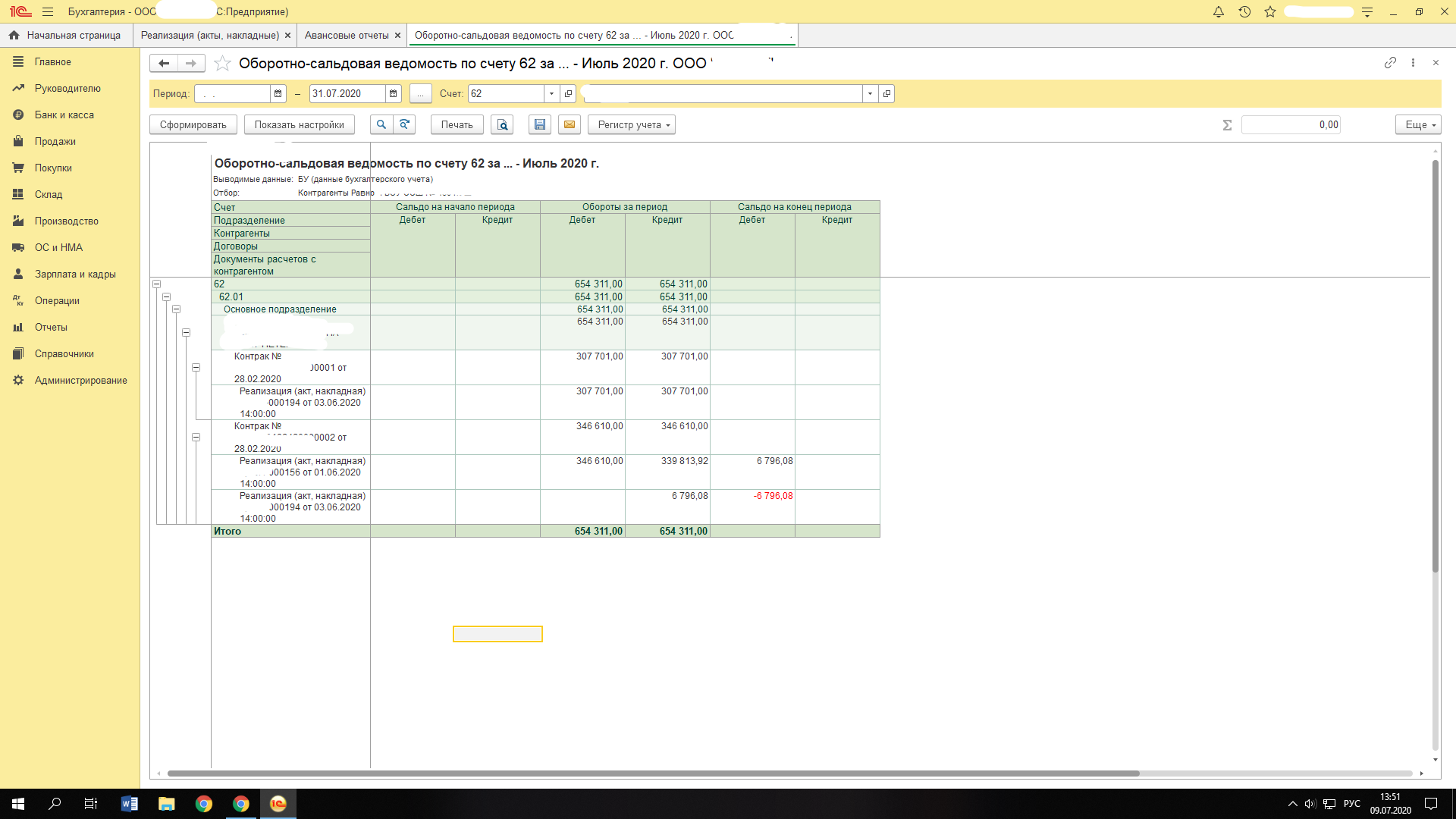
Task: Click Показать настройки button
Action: pos(299,124)
